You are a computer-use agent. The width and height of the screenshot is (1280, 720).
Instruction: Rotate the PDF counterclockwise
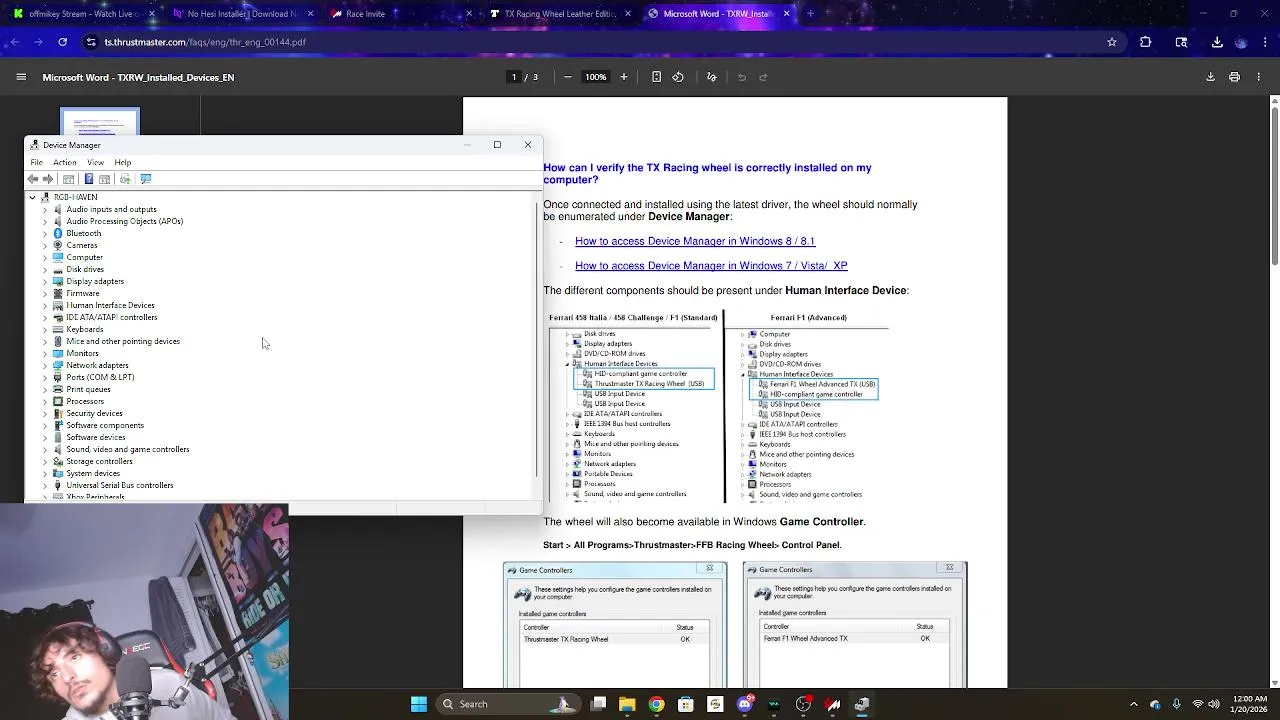click(678, 77)
